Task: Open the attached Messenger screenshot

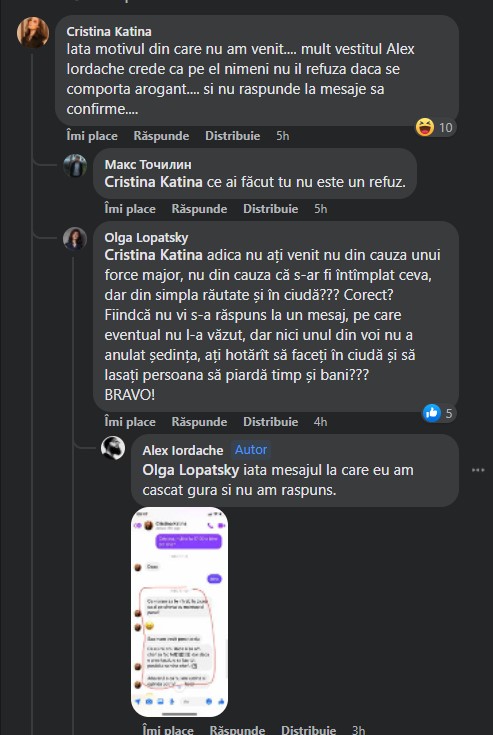Action: pyautogui.click(x=179, y=612)
